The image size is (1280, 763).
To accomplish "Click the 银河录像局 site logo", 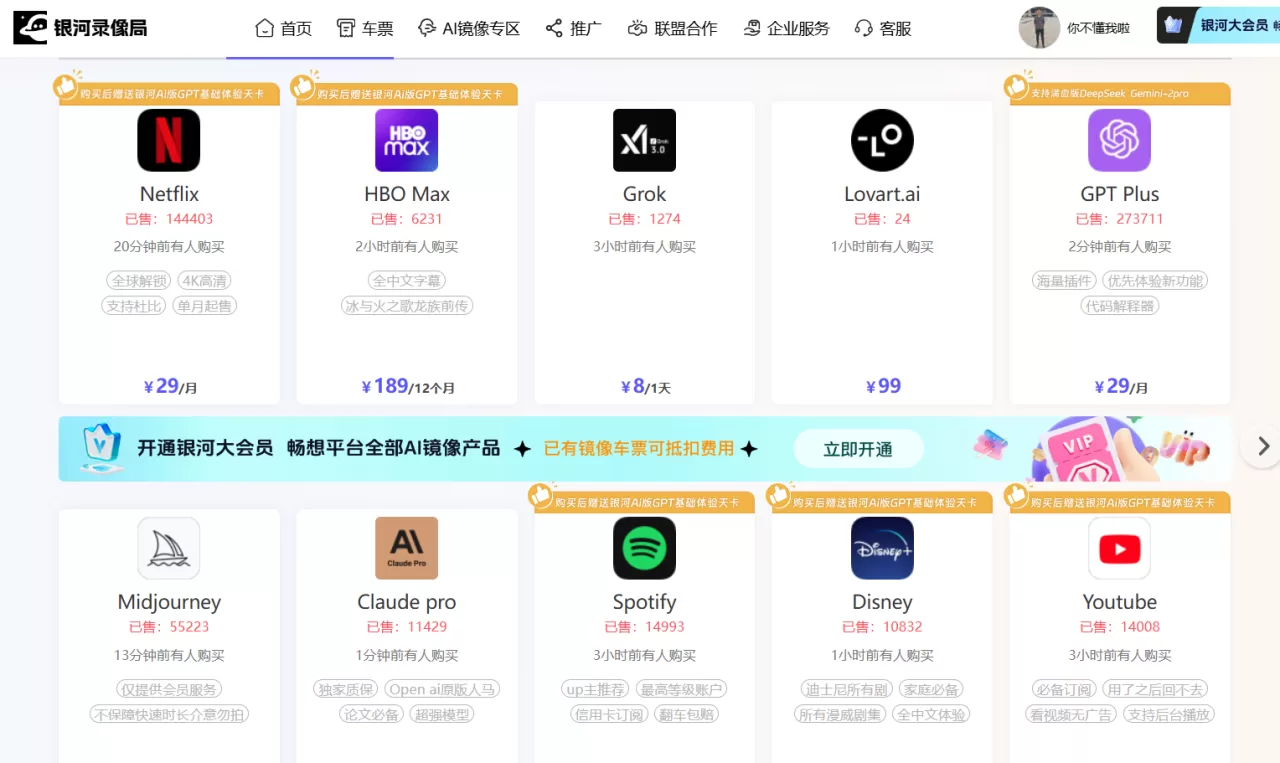I will click(x=80, y=28).
